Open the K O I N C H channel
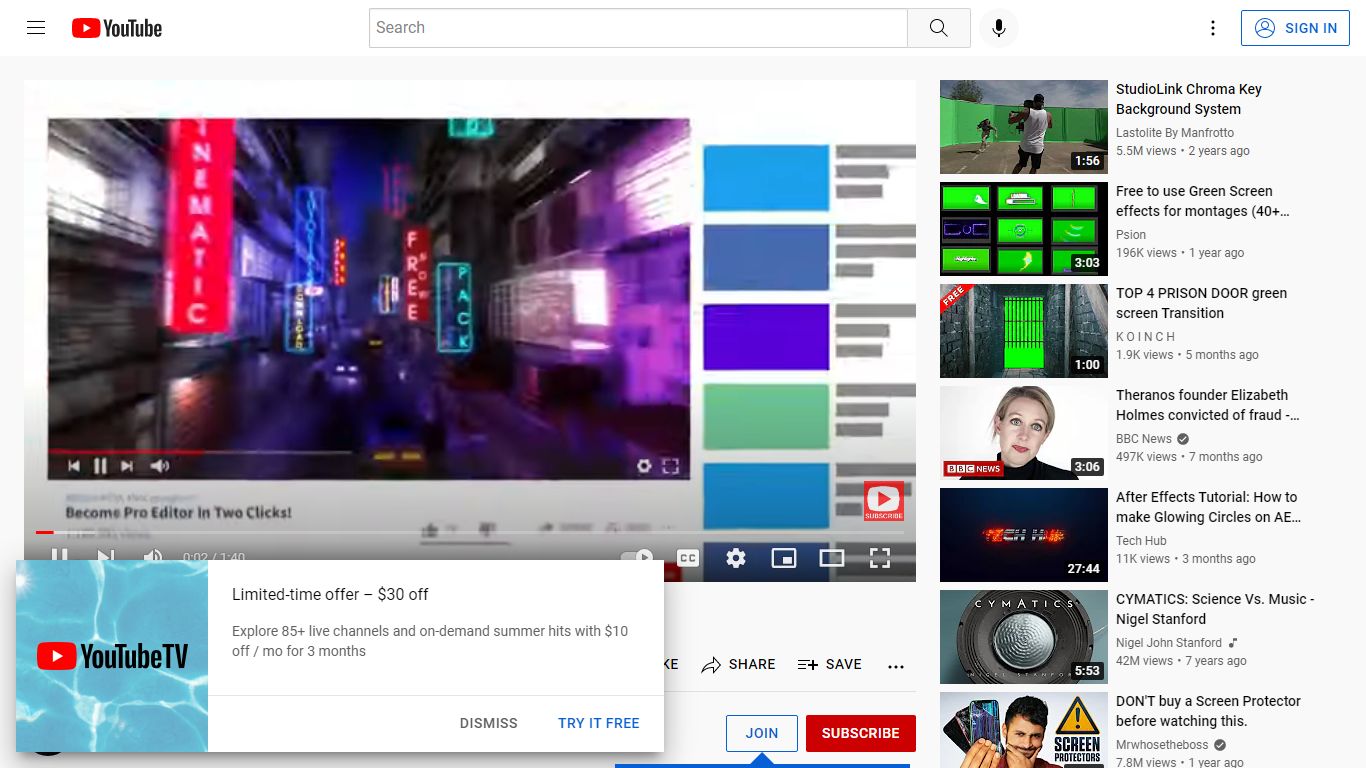The height and width of the screenshot is (768, 1366). 1146,337
